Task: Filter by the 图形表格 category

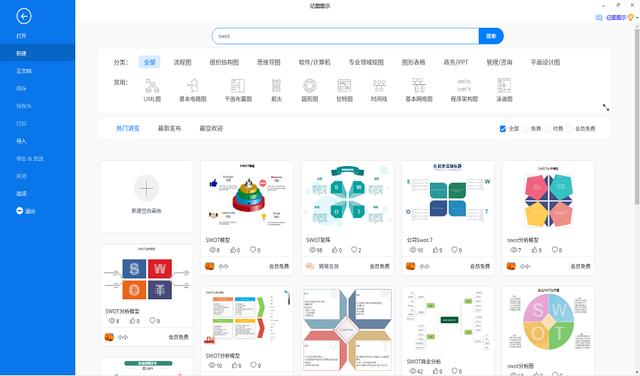Action: (x=413, y=62)
